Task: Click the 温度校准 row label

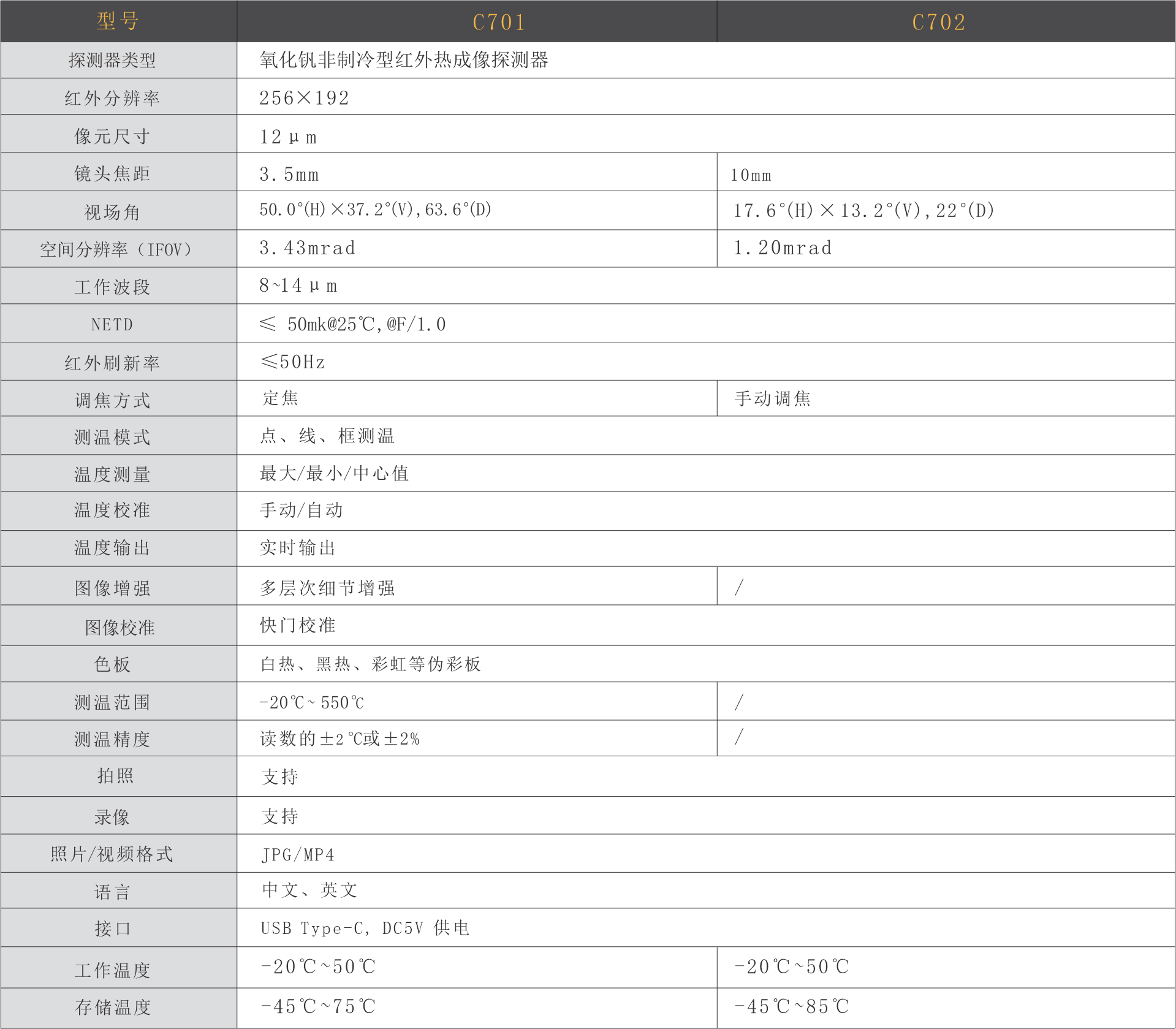Action: 112,510
